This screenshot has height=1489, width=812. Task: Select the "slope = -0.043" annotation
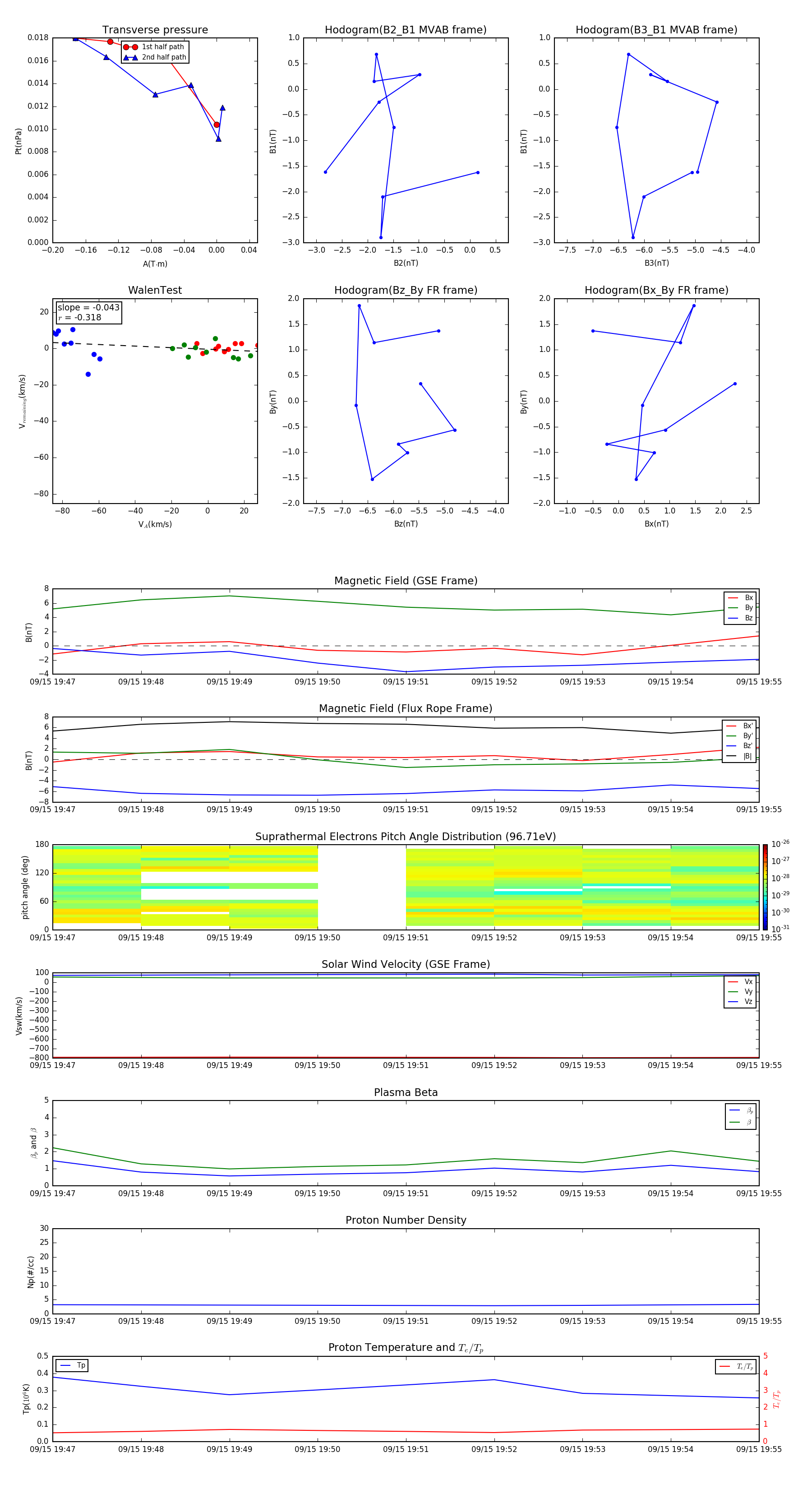tap(88, 308)
